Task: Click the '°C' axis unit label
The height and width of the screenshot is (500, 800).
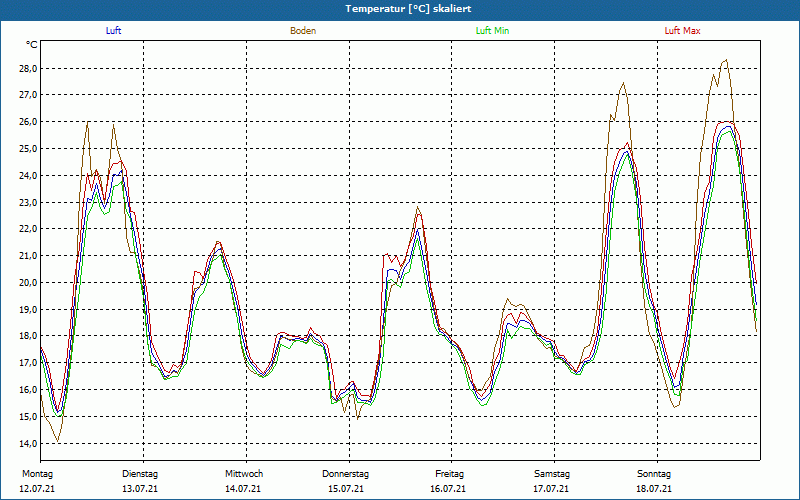Action: pyautogui.click(x=31, y=45)
